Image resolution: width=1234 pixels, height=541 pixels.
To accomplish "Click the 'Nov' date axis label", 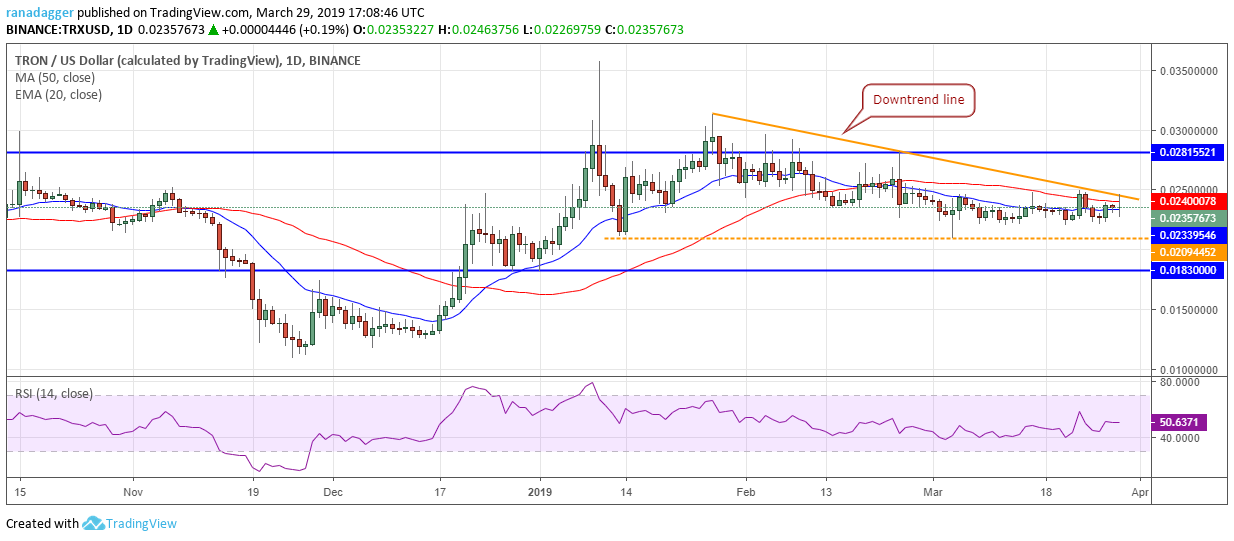I will coord(132,493).
